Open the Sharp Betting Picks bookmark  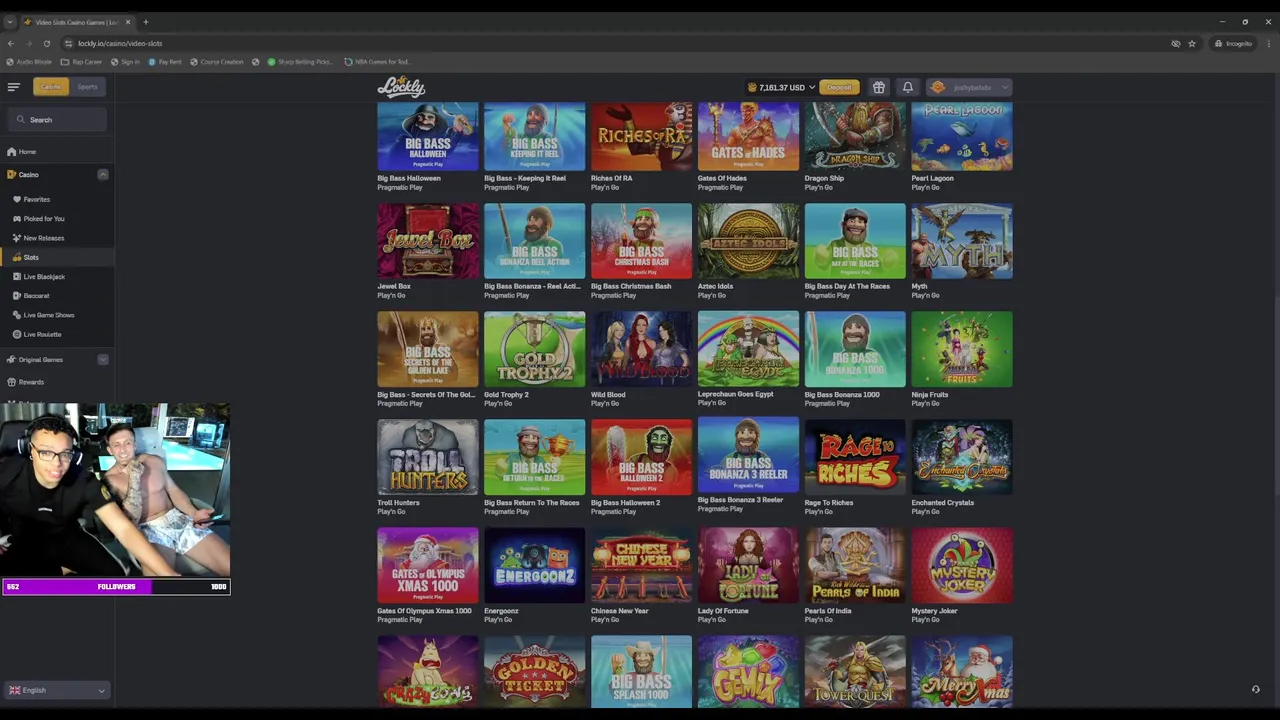pyautogui.click(x=300, y=62)
